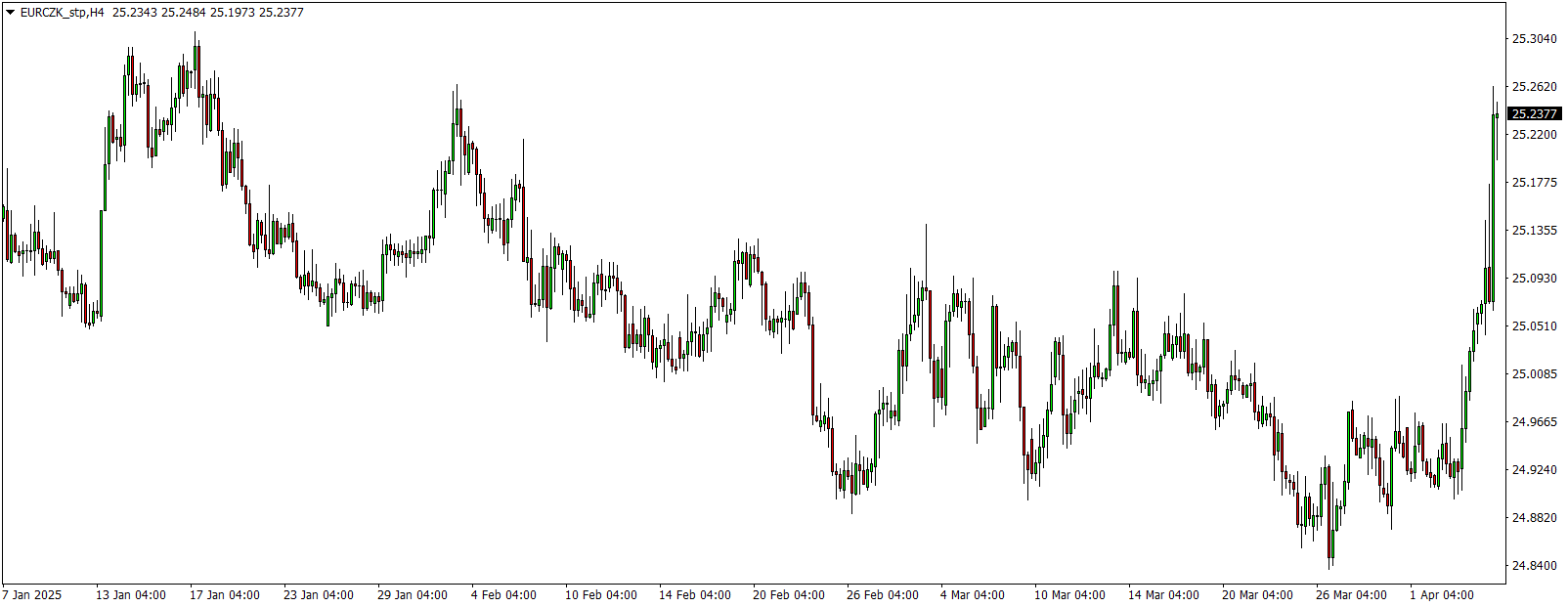Viewport: 1568px width, 607px height.
Task: Click the 4 Mar 04:00 time label
Action: coord(973,595)
